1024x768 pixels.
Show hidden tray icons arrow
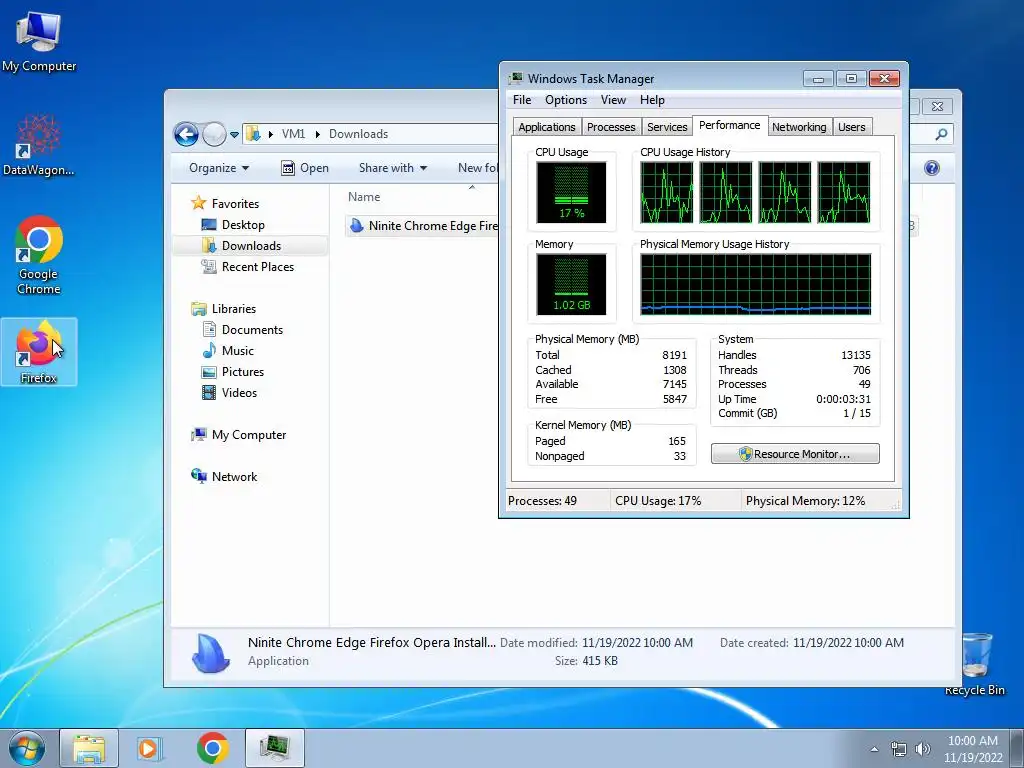click(x=874, y=749)
